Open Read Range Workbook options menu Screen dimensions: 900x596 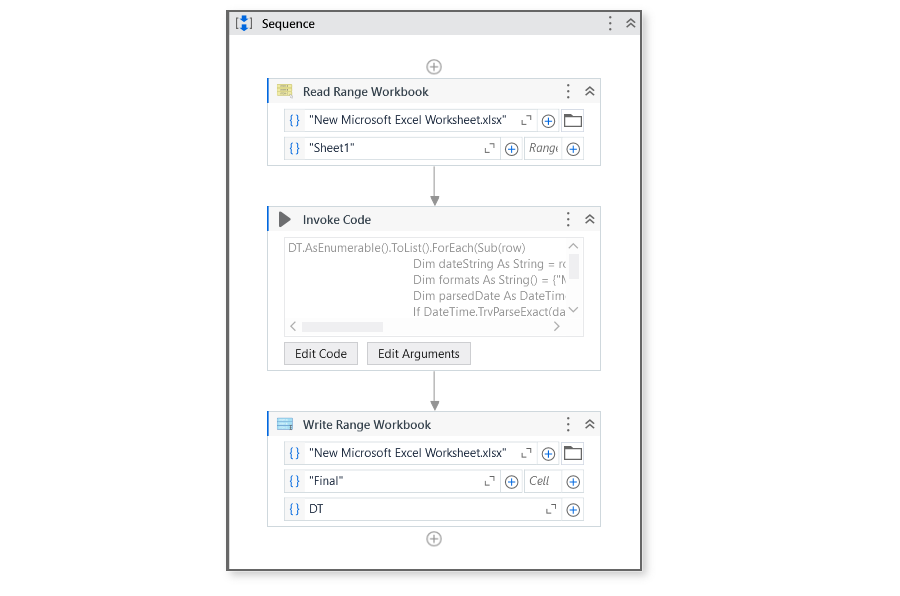tap(568, 91)
